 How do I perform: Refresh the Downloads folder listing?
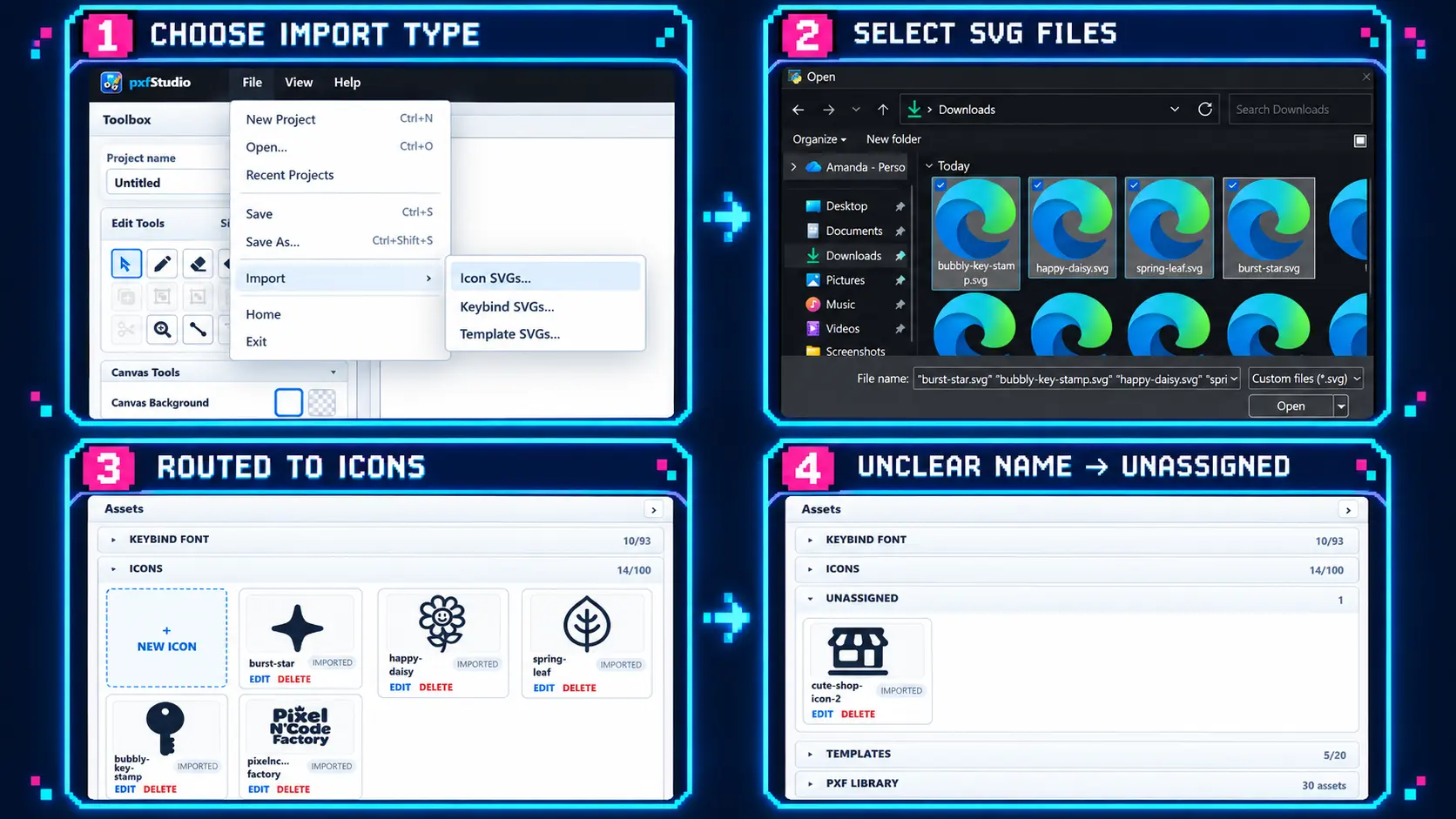coord(1205,109)
